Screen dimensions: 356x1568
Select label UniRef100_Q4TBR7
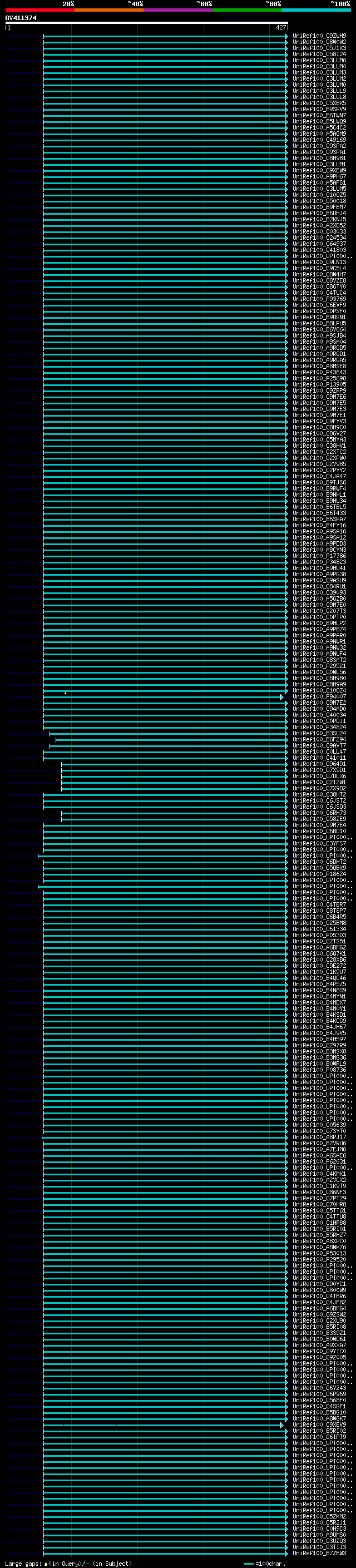point(319,905)
